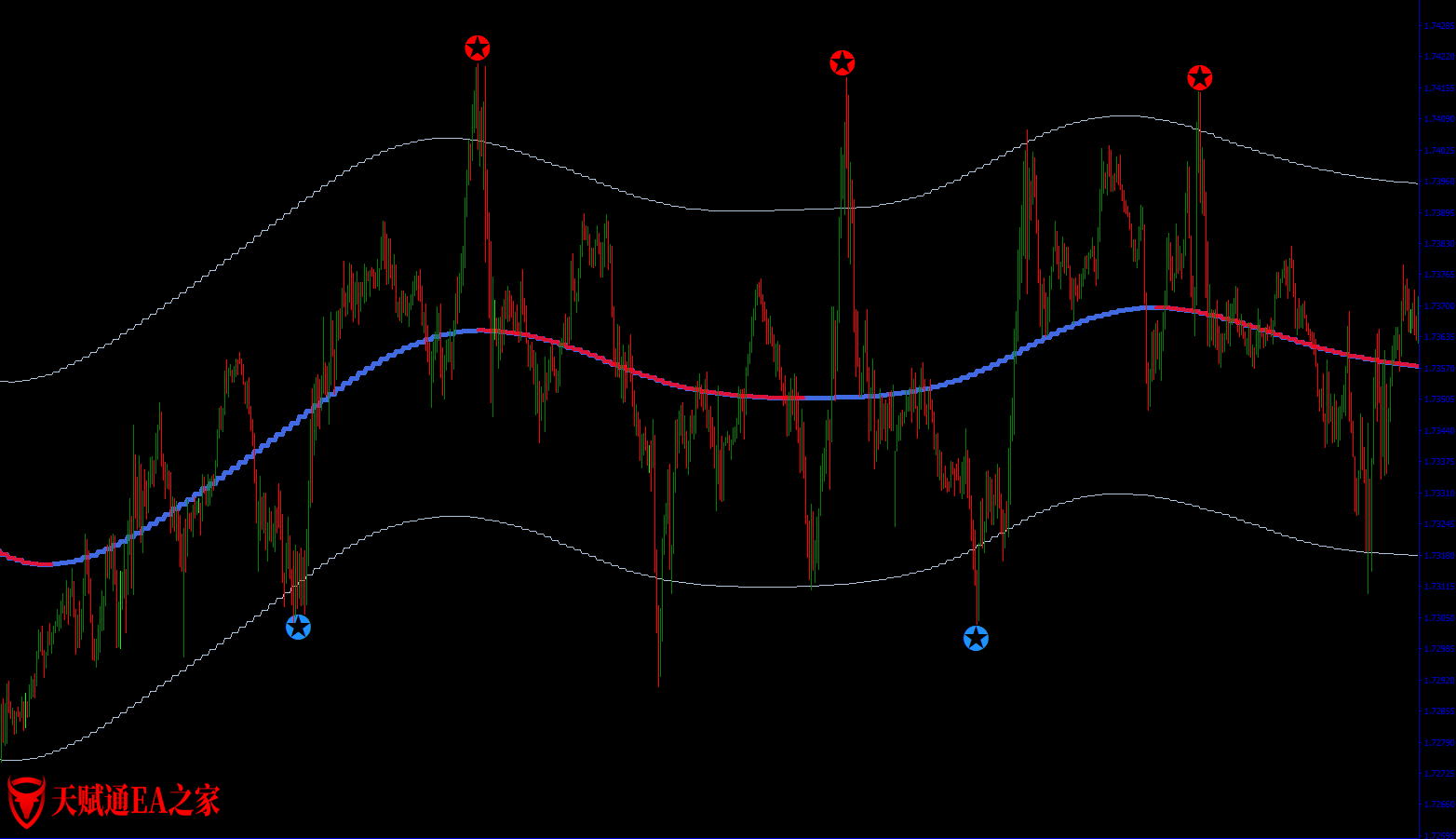Screen dimensions: 1456x839
Task: Click the 1.72725 price scale label
Action: (1438, 774)
